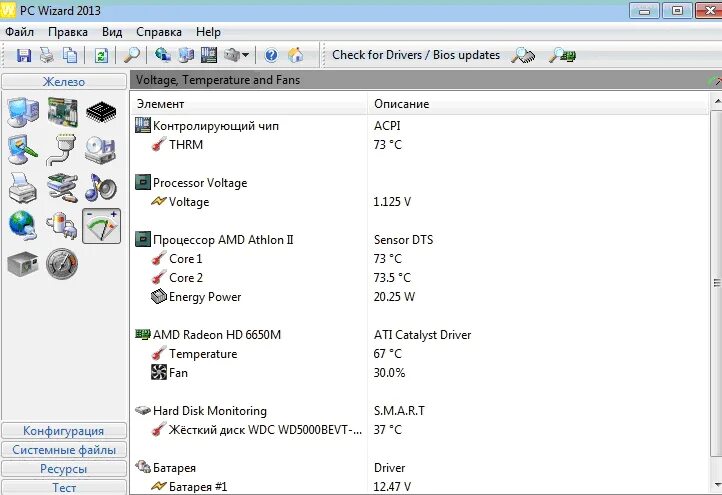Click the Элемент column header
The image size is (722, 495).
point(249,104)
